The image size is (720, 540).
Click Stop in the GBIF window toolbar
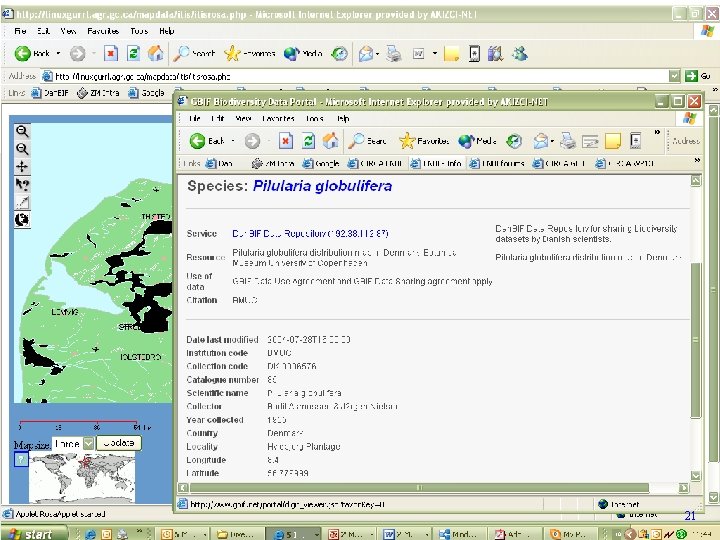(x=285, y=141)
